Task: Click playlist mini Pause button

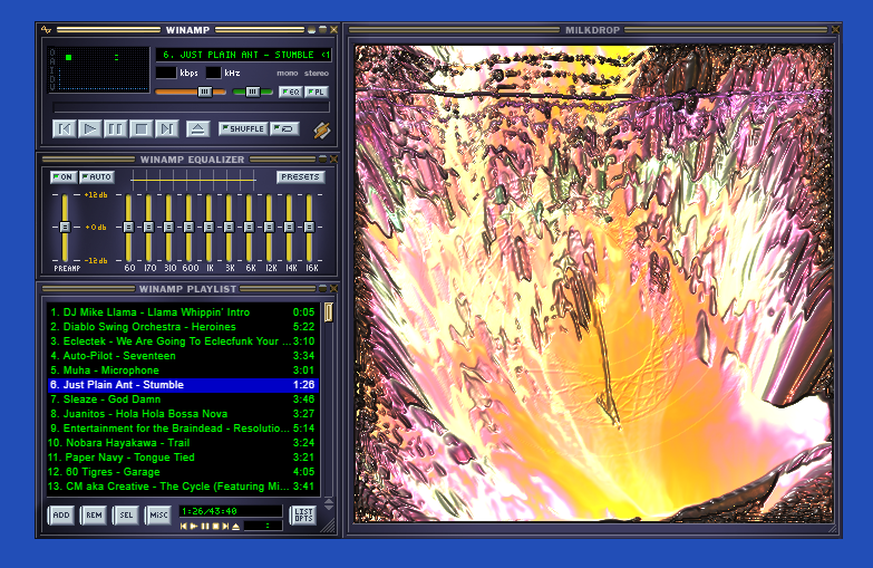Action: pyautogui.click(x=205, y=526)
